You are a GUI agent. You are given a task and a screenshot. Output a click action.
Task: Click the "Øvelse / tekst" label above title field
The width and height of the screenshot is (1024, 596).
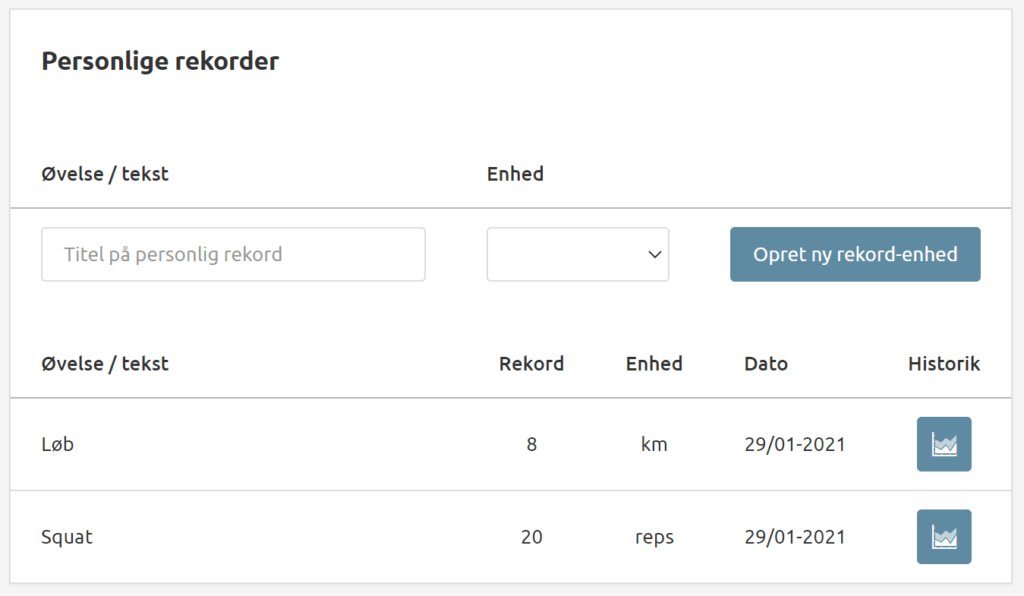(x=105, y=174)
